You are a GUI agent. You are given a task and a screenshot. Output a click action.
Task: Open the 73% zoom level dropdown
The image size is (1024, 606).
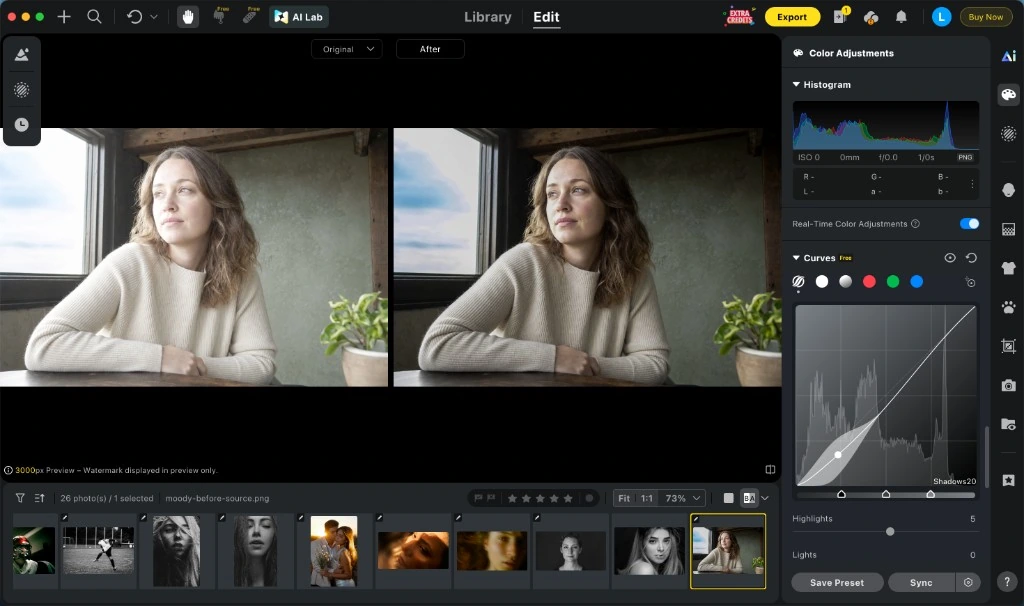(682, 498)
